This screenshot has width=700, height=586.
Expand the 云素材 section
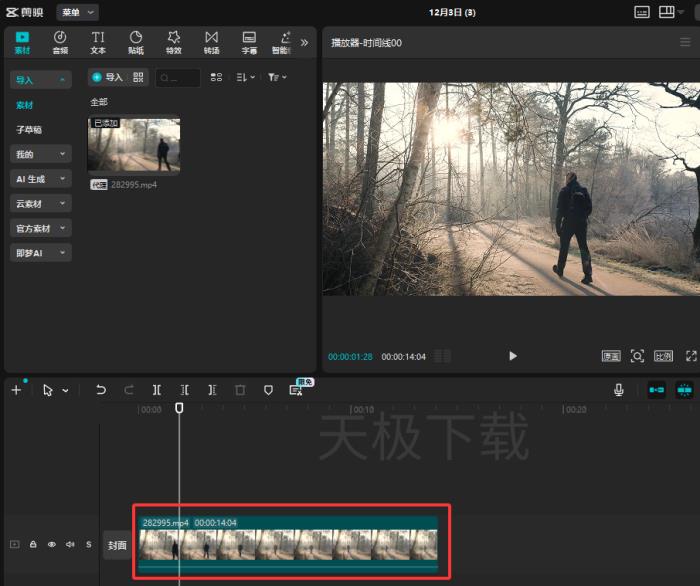[x=40, y=204]
